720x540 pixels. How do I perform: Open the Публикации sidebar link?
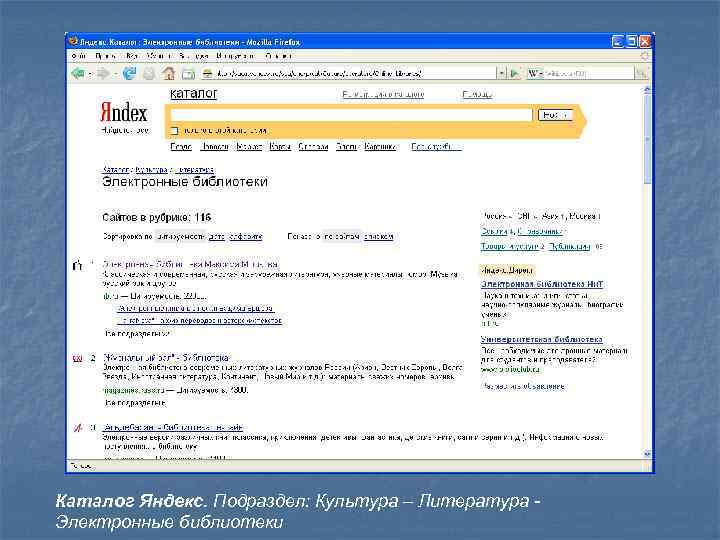pos(569,247)
